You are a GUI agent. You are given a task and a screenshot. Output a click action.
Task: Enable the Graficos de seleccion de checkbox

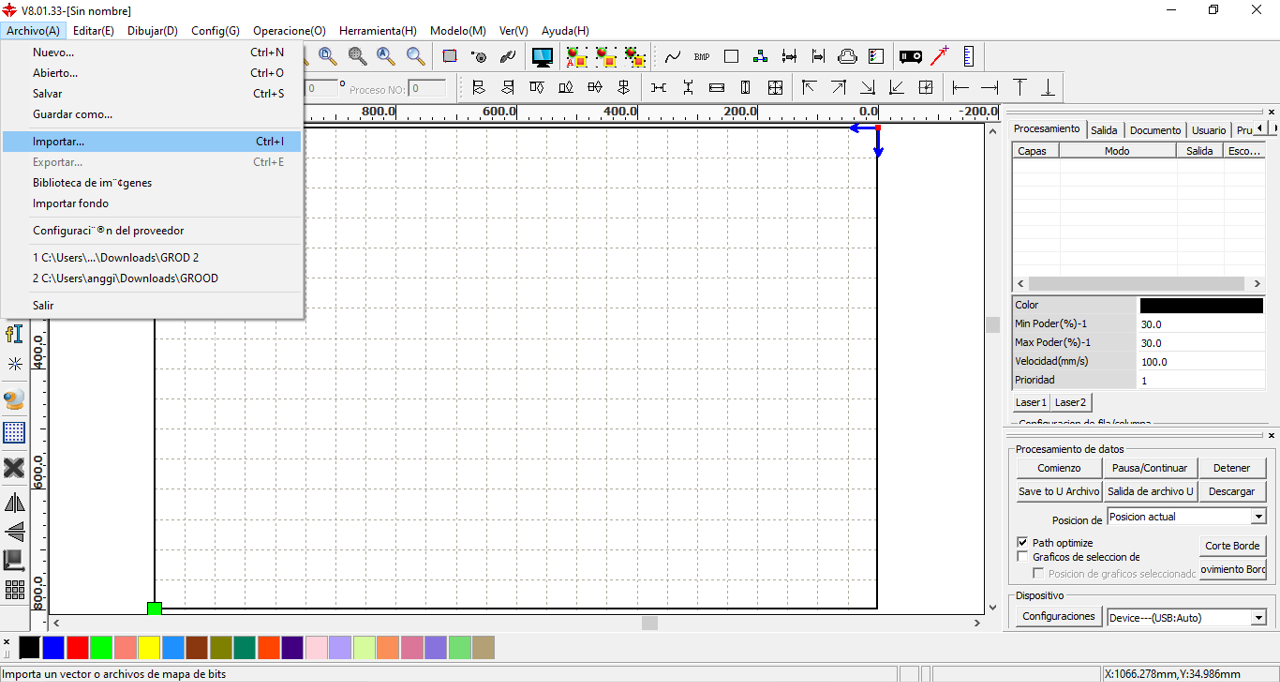click(x=1022, y=557)
